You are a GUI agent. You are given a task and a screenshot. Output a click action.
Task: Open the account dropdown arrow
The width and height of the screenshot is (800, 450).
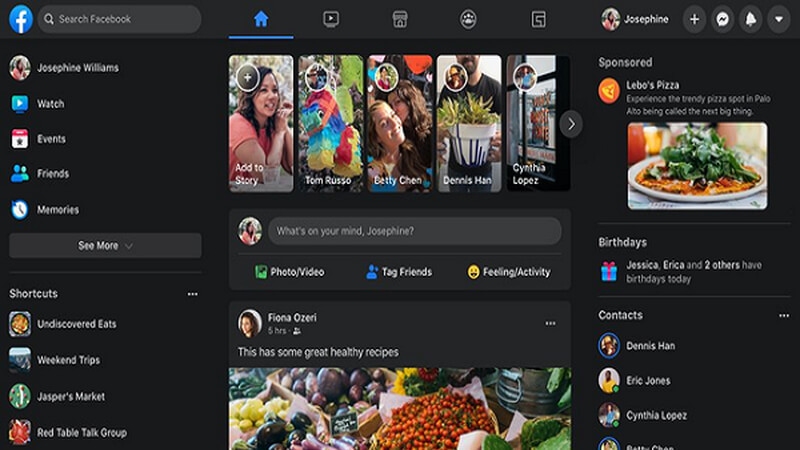point(778,19)
